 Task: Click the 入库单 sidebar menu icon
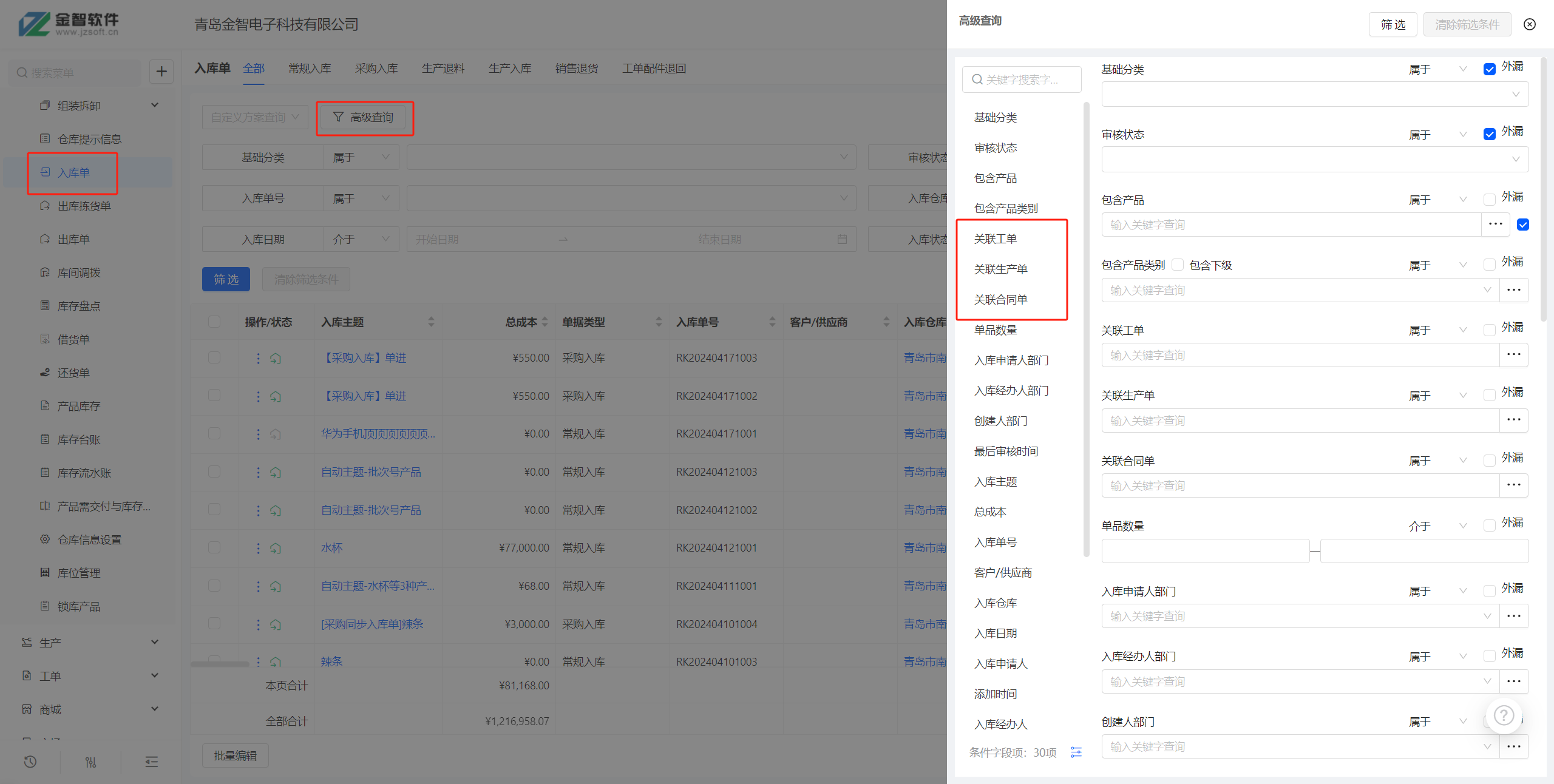[x=46, y=172]
